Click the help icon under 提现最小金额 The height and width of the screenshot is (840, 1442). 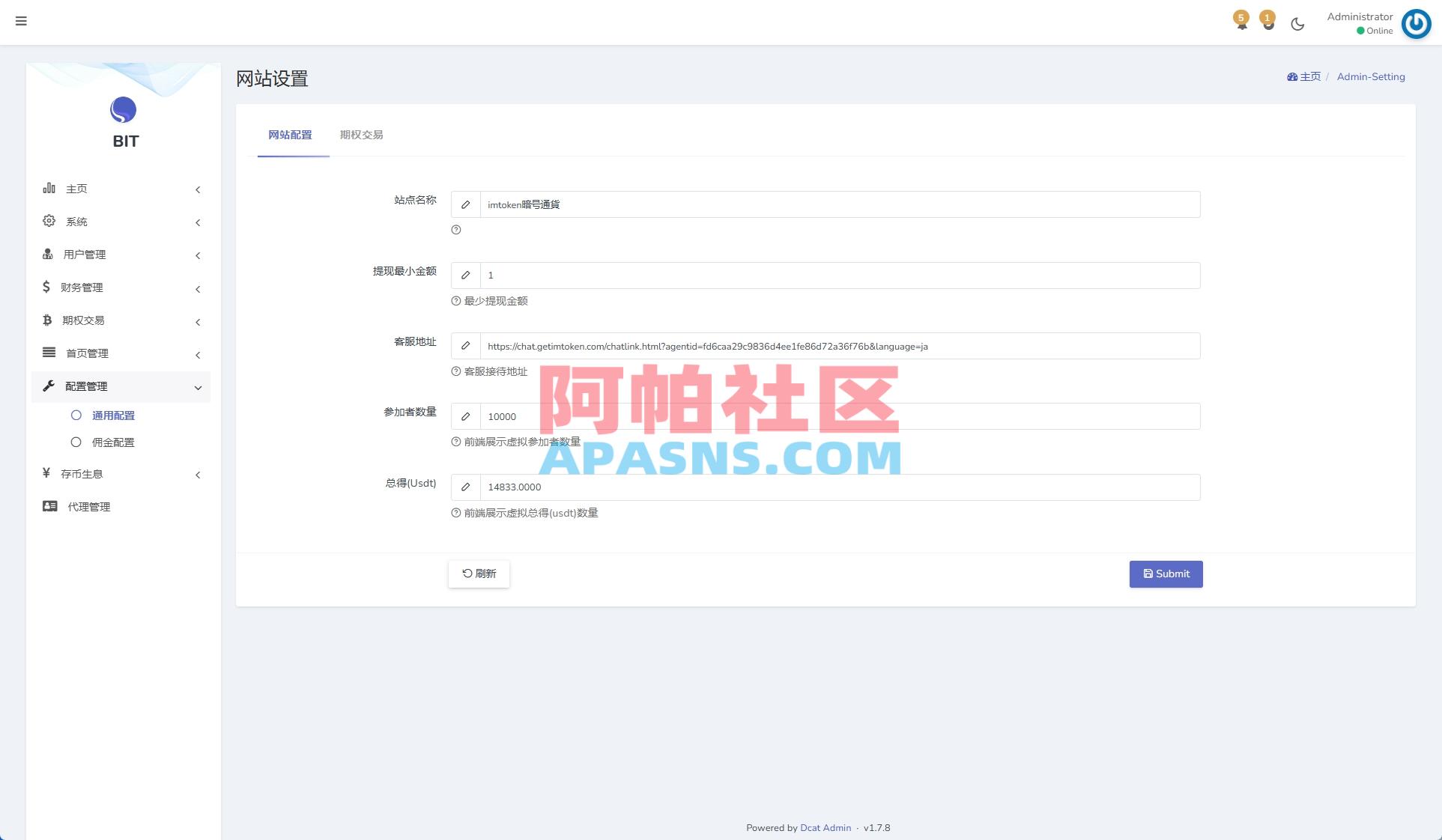point(455,301)
